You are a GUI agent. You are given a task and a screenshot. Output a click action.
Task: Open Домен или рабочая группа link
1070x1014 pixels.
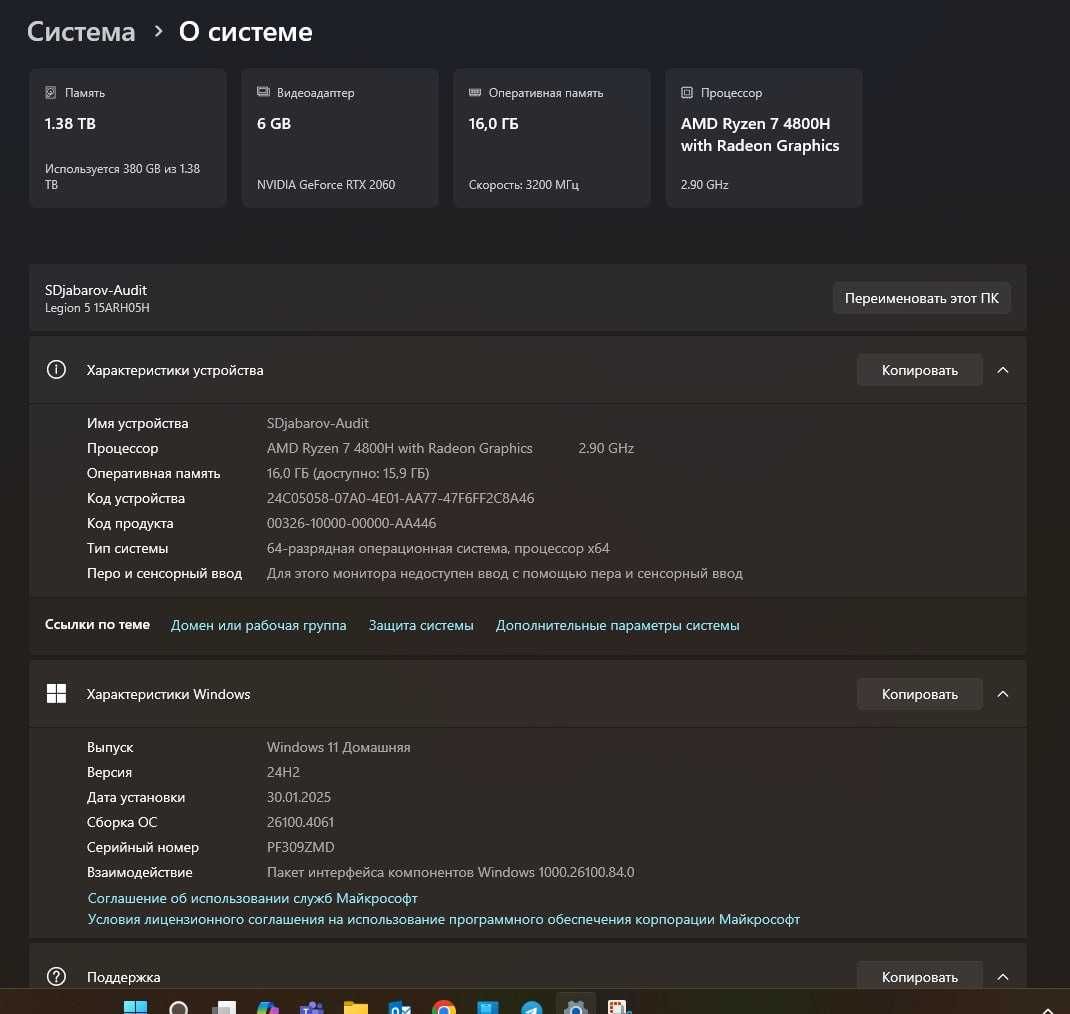[259, 625]
